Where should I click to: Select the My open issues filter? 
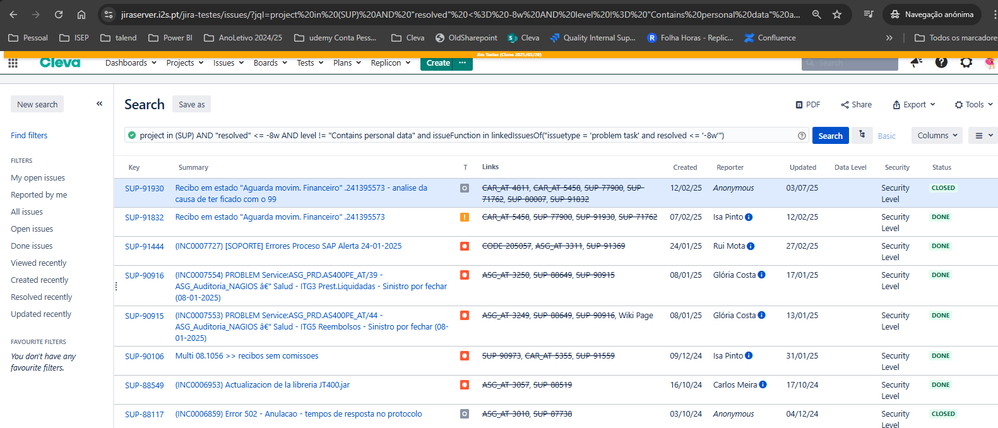pos(38,178)
